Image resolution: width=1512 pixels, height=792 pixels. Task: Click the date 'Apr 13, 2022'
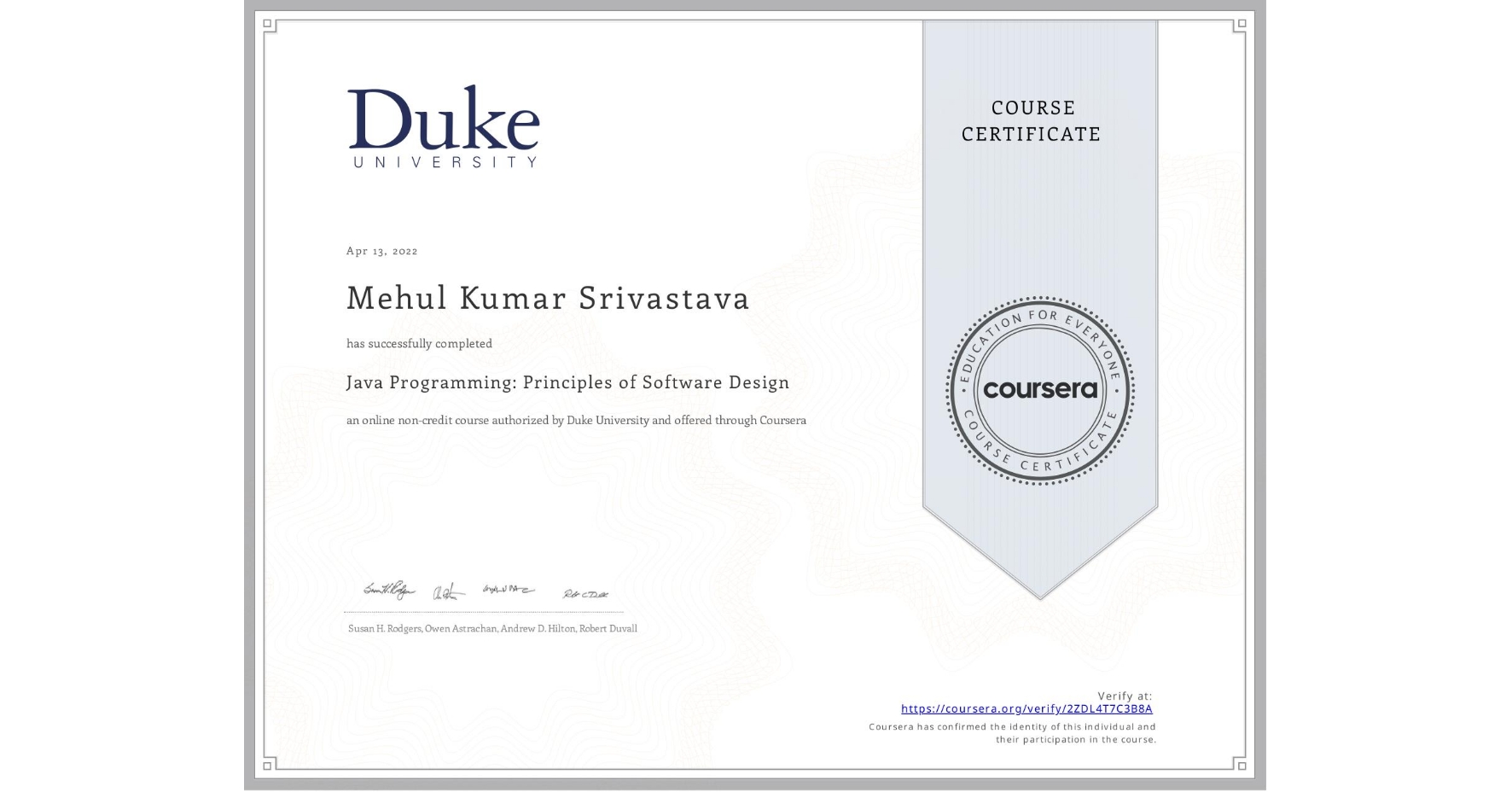pos(381,250)
